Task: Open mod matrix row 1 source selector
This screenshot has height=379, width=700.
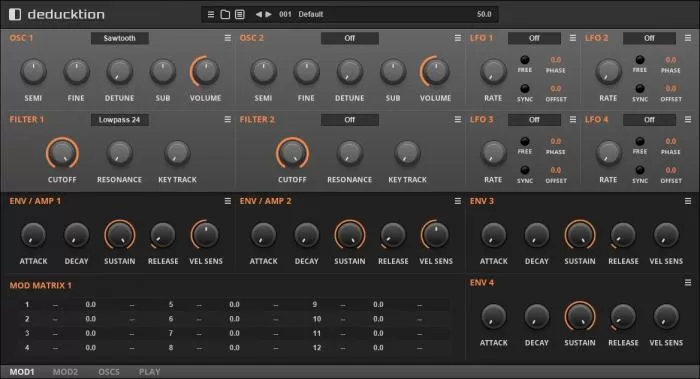Action: (55, 304)
